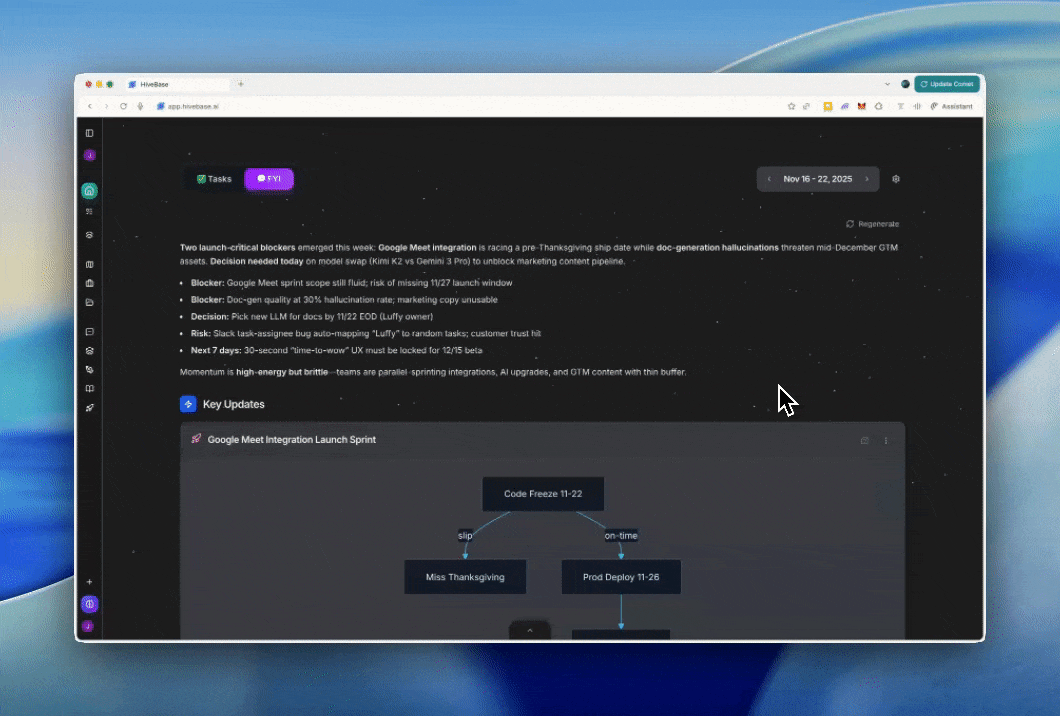Open the Assistant panel in the browser toolbar
The image size is (1060, 716).
[951, 106]
